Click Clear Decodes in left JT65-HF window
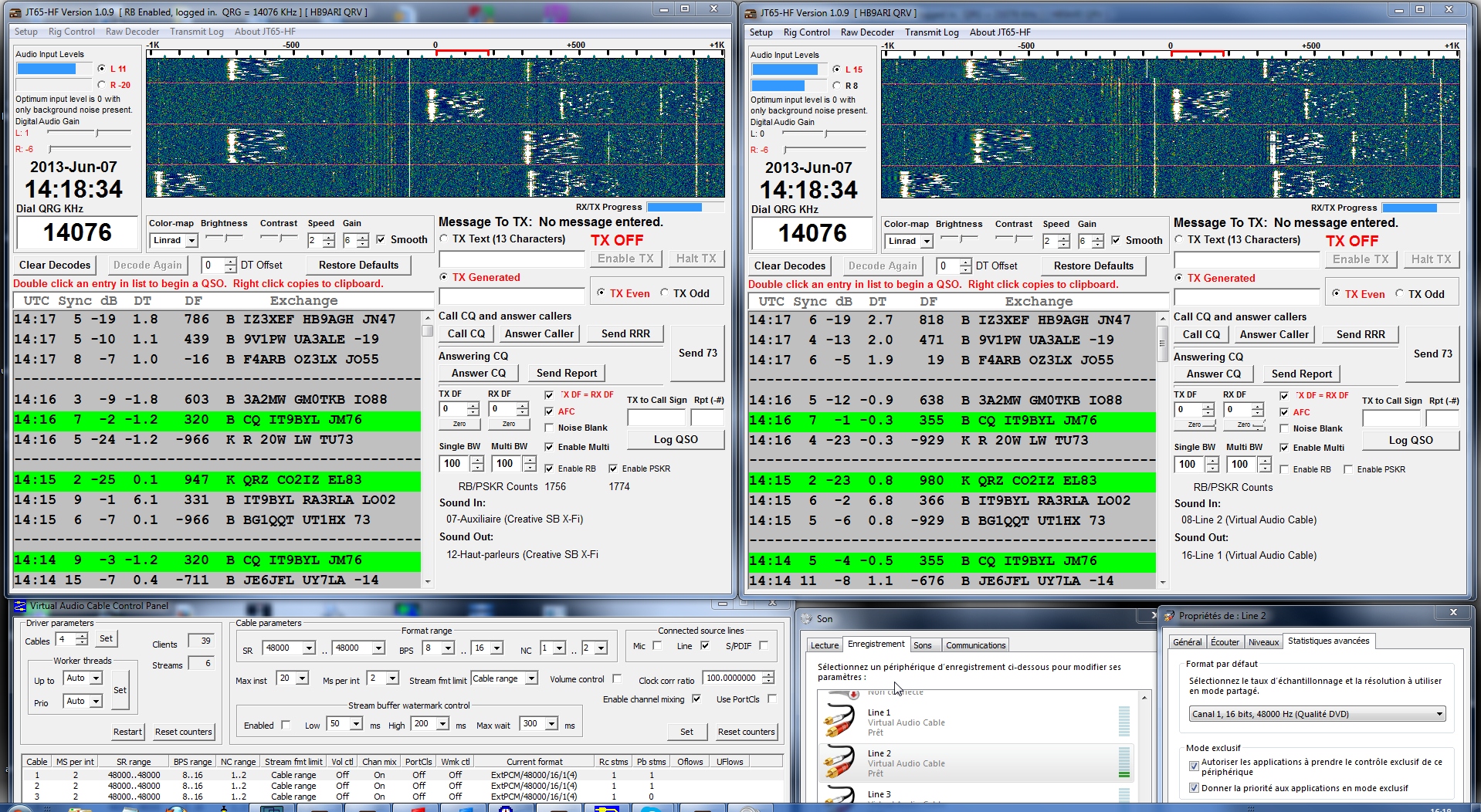 click(x=55, y=265)
